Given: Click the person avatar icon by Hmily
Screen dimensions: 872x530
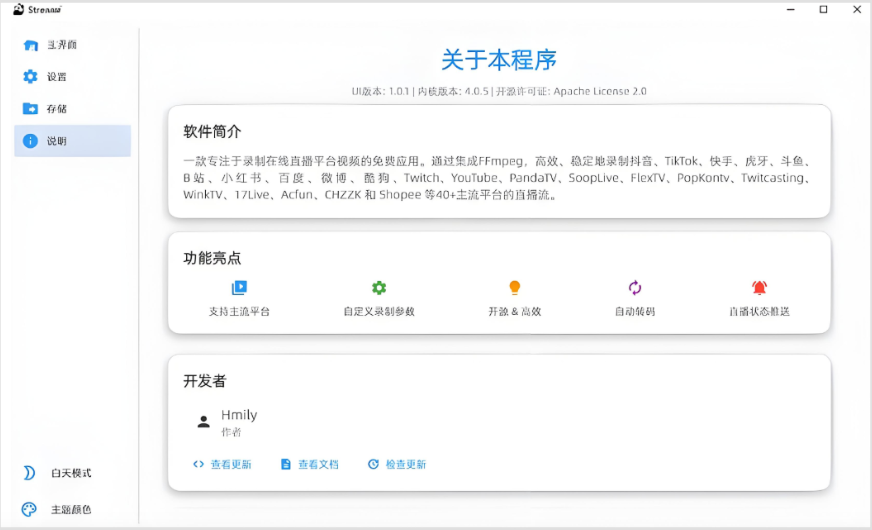Looking at the screenshot, I should (x=204, y=422).
